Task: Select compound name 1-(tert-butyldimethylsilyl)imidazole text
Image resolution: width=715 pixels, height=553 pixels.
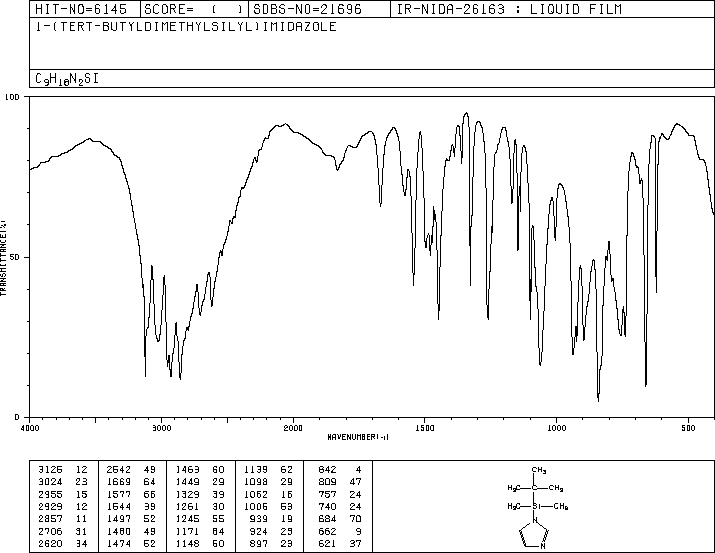Action: (186, 27)
